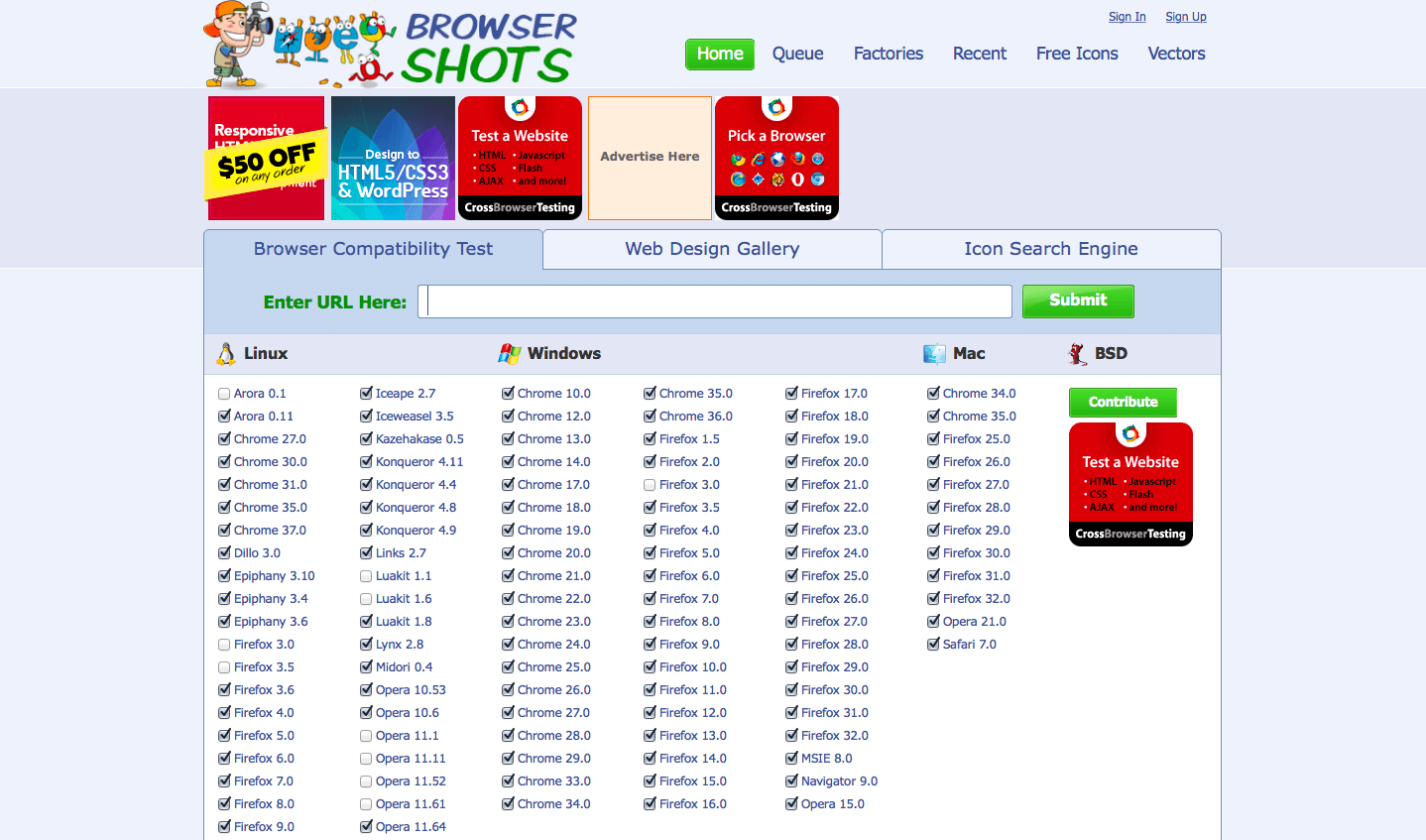Click the Windows flag icon
The height and width of the screenshot is (840, 1426).
pyautogui.click(x=510, y=354)
